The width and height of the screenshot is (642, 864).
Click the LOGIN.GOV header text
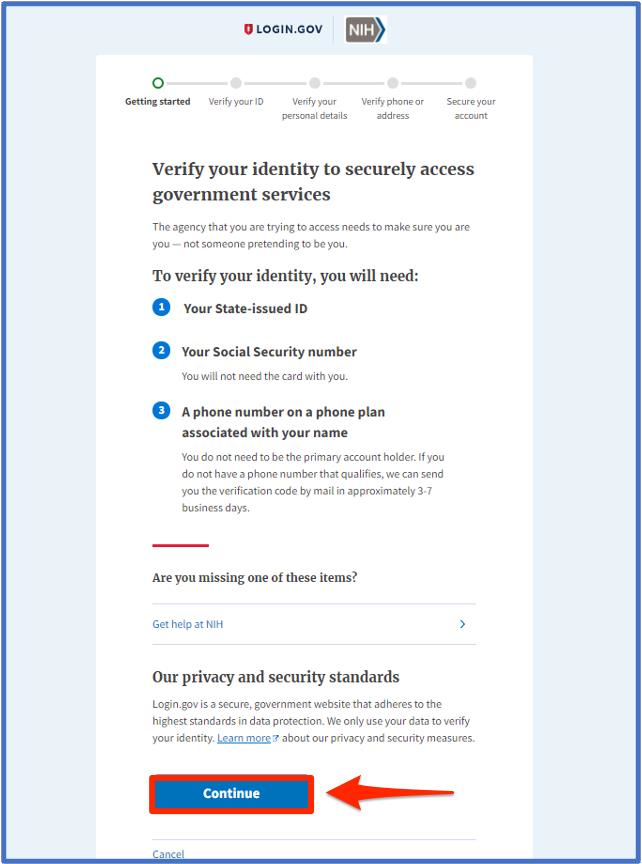click(288, 30)
